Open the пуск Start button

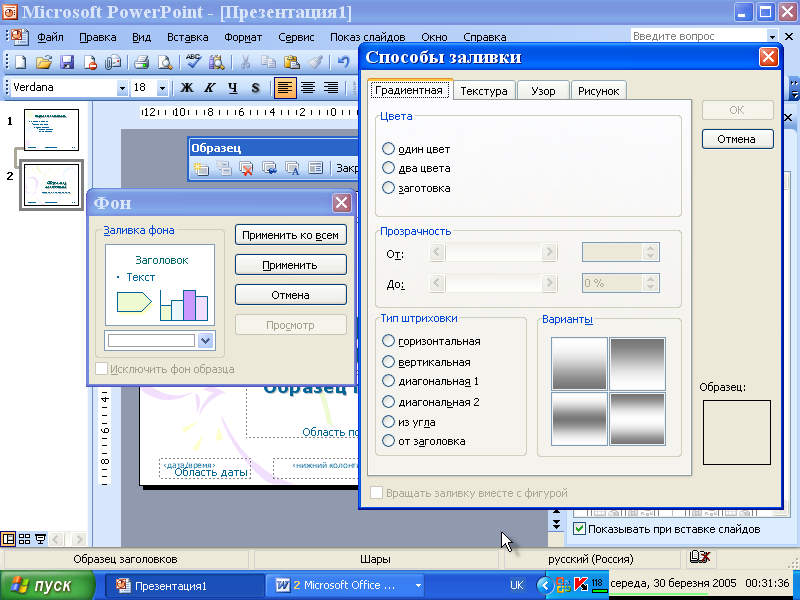47,585
